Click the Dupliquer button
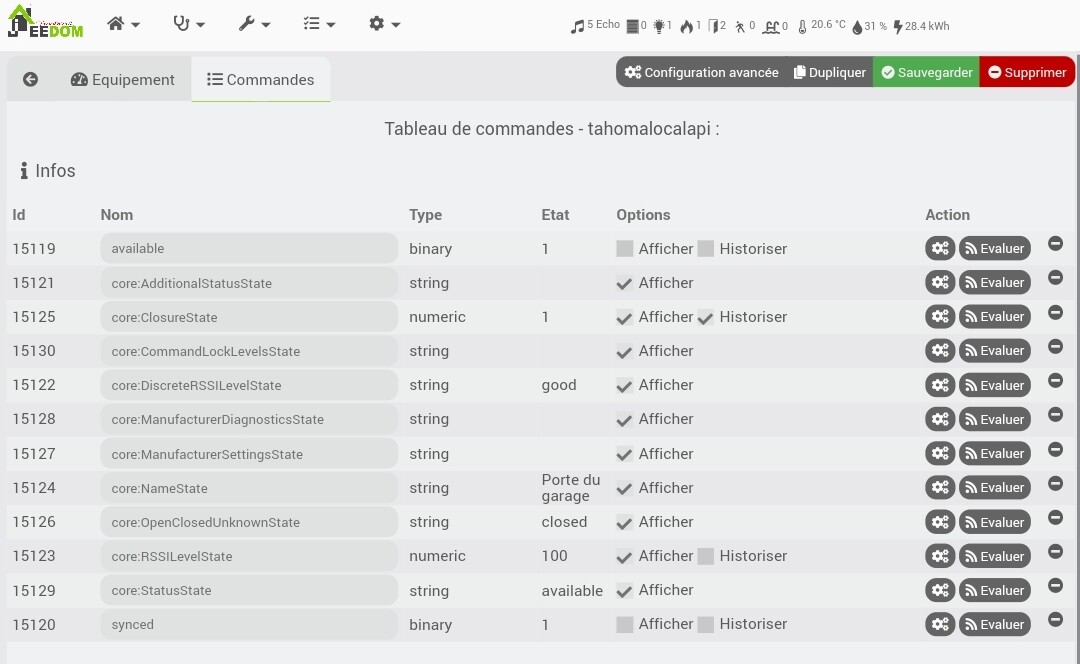This screenshot has width=1080, height=664. (830, 72)
